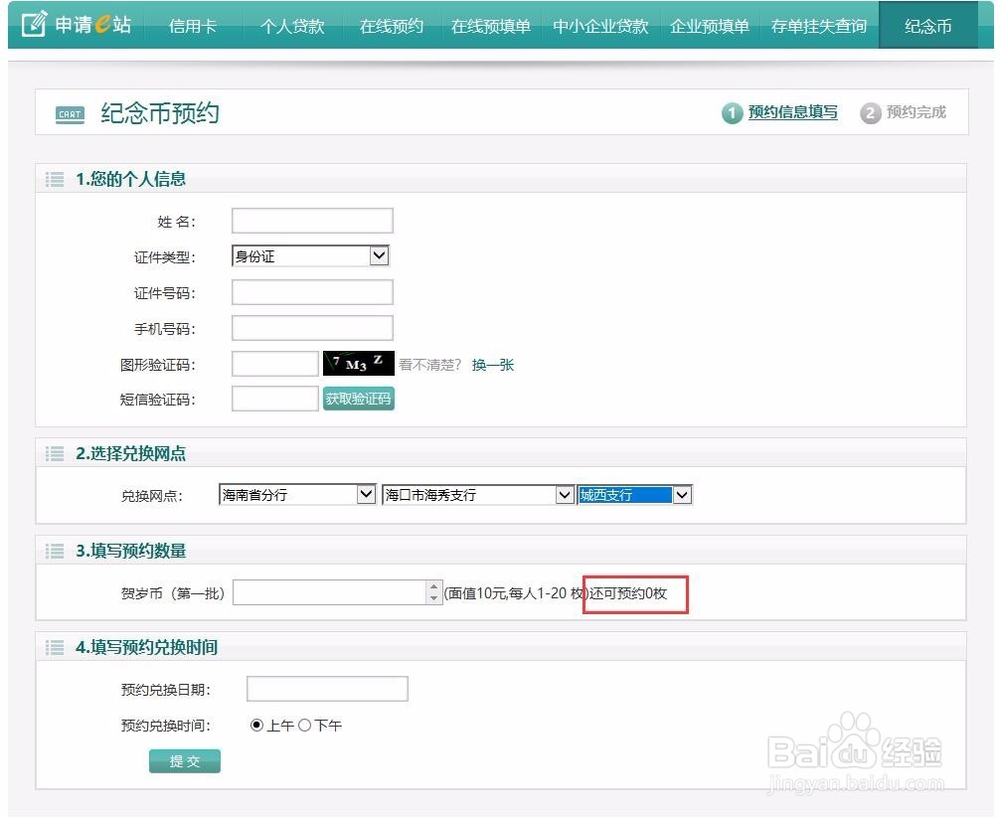The image size is (1000, 818).
Task: Click the 获取验证码 button
Action: click(358, 398)
